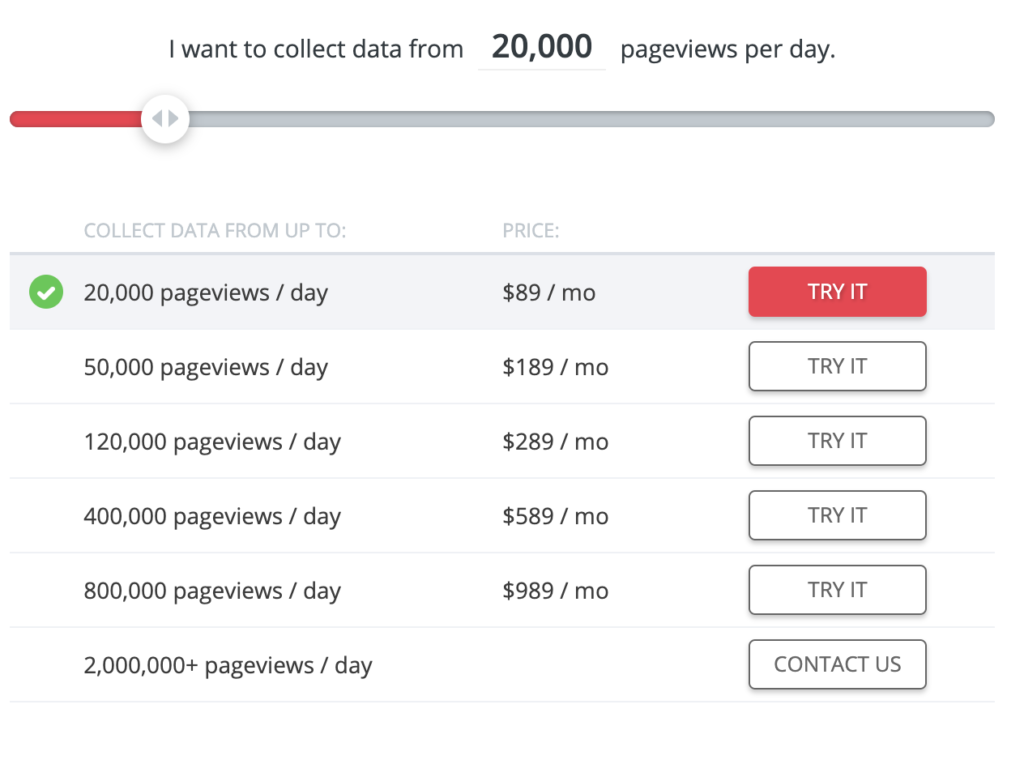The height and width of the screenshot is (760, 1024).
Task: Click CONTACT US for 2,000,000+ pageviews
Action: coord(837,664)
